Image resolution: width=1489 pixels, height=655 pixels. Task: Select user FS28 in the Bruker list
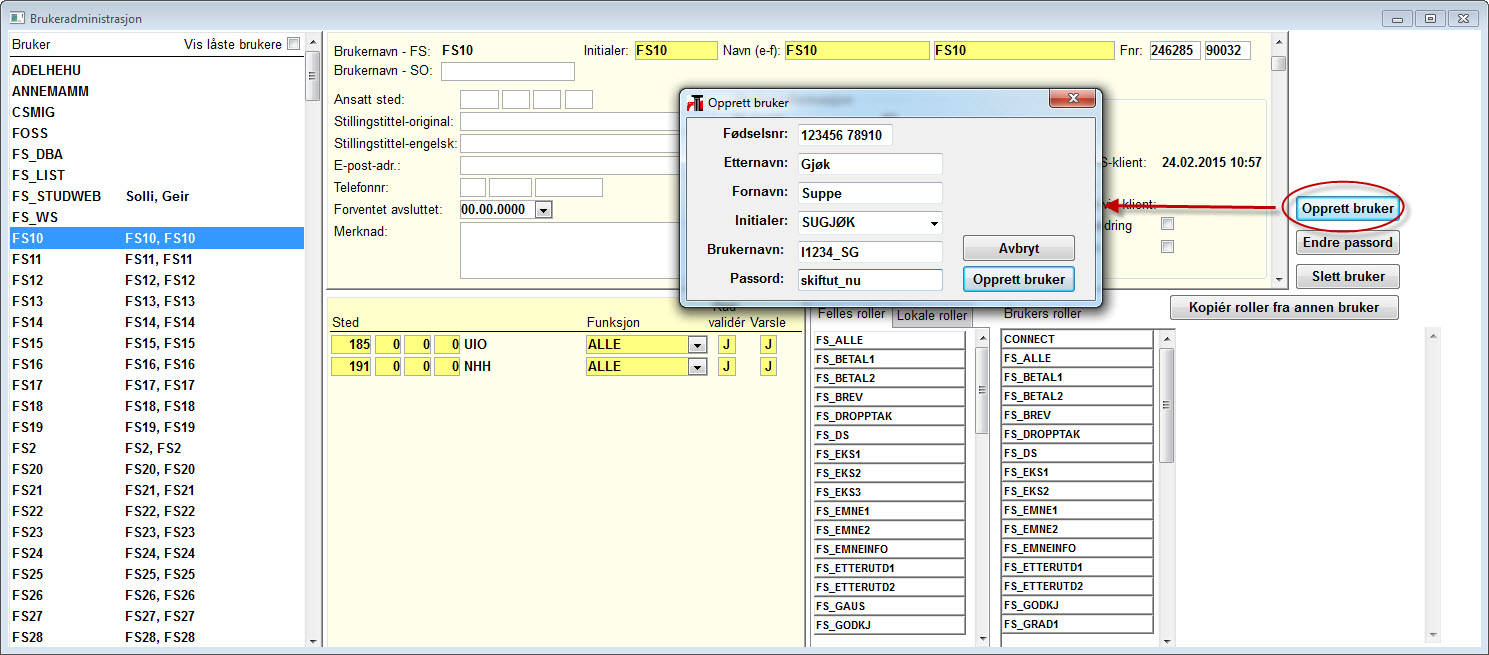coord(157,637)
